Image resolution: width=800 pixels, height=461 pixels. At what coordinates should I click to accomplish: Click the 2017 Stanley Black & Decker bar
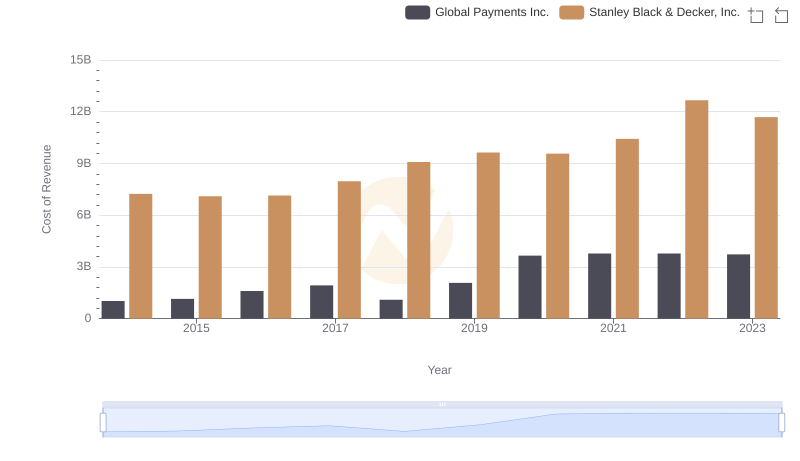pyautogui.click(x=349, y=250)
